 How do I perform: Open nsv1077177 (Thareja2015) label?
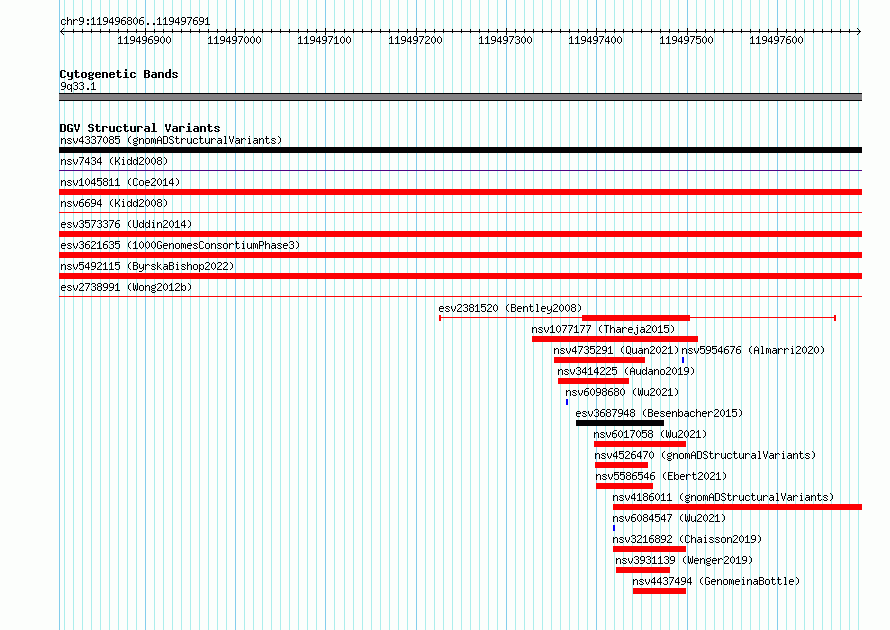603,329
